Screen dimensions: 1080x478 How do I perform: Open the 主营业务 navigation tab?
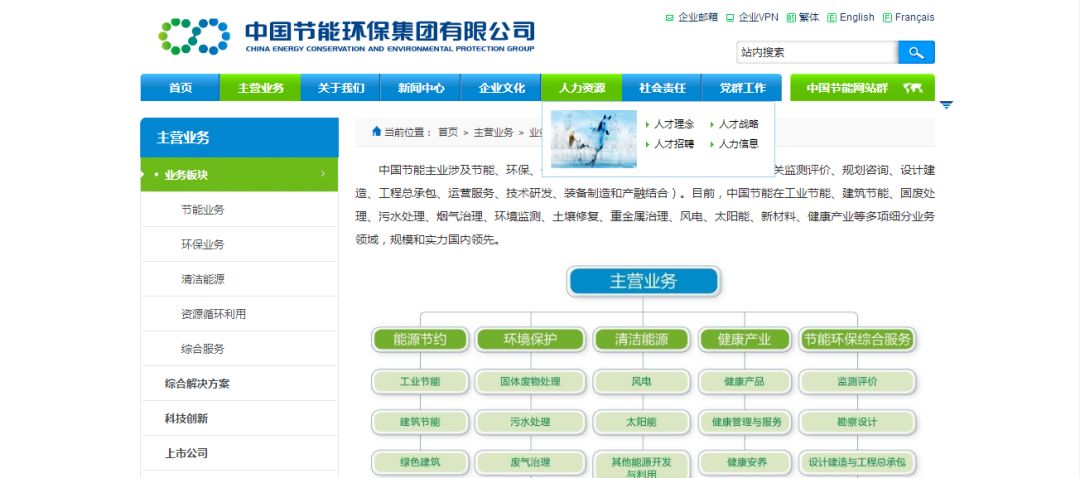pyautogui.click(x=260, y=88)
